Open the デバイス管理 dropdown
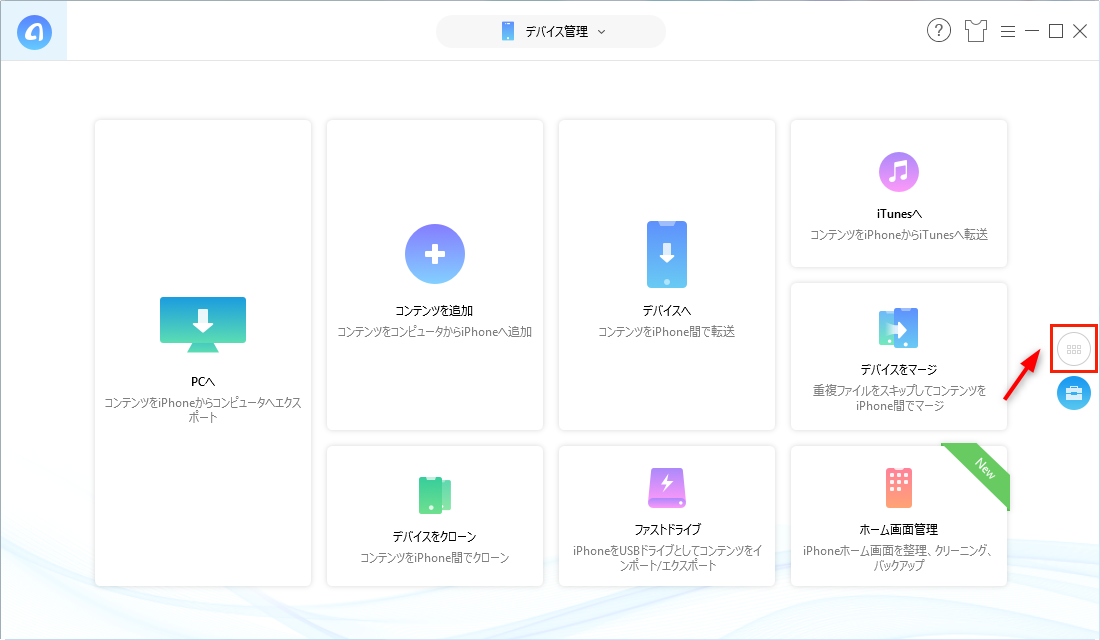1100x640 pixels. point(551,32)
